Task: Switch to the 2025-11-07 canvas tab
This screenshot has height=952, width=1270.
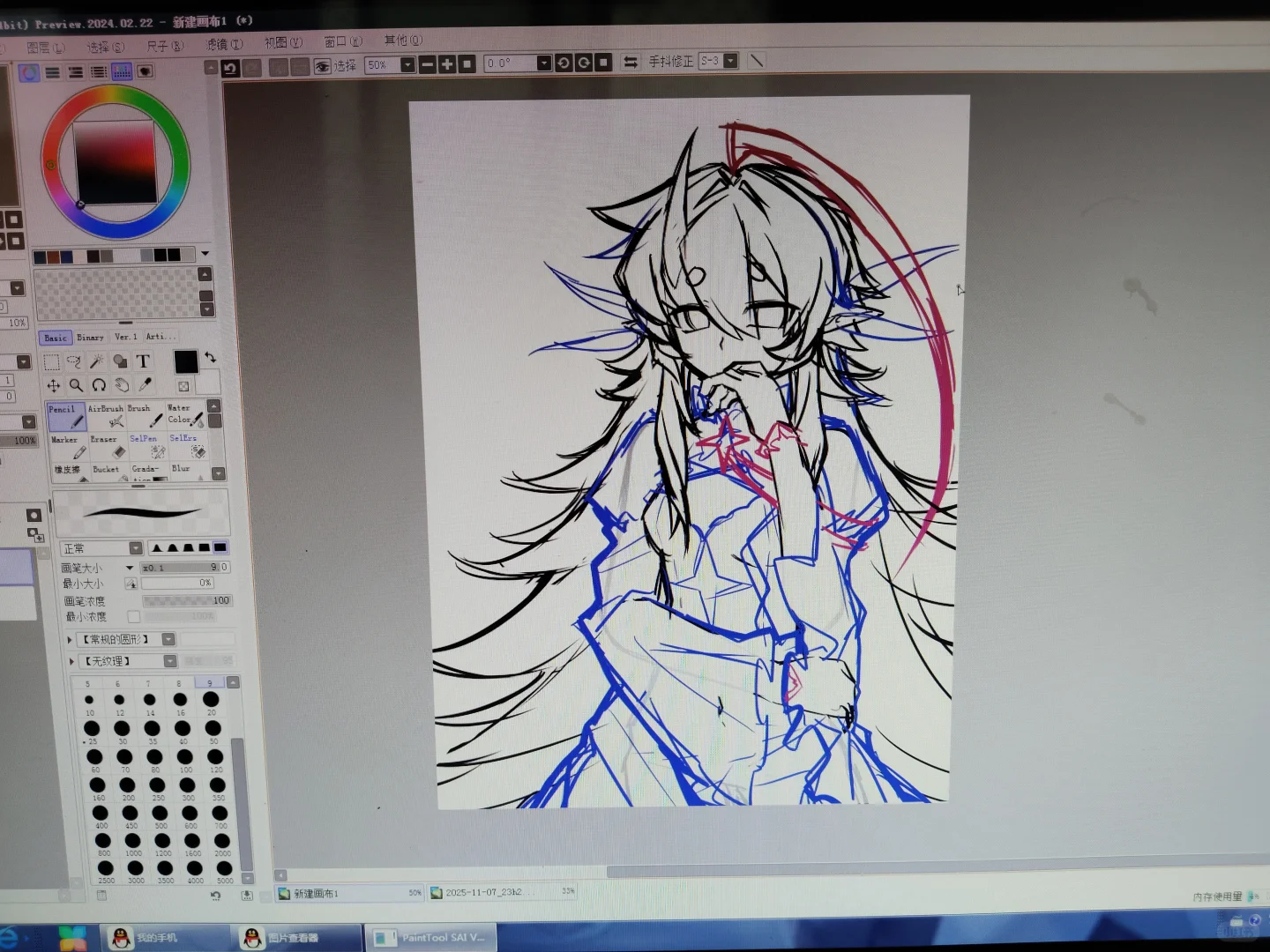Action: 503,892
